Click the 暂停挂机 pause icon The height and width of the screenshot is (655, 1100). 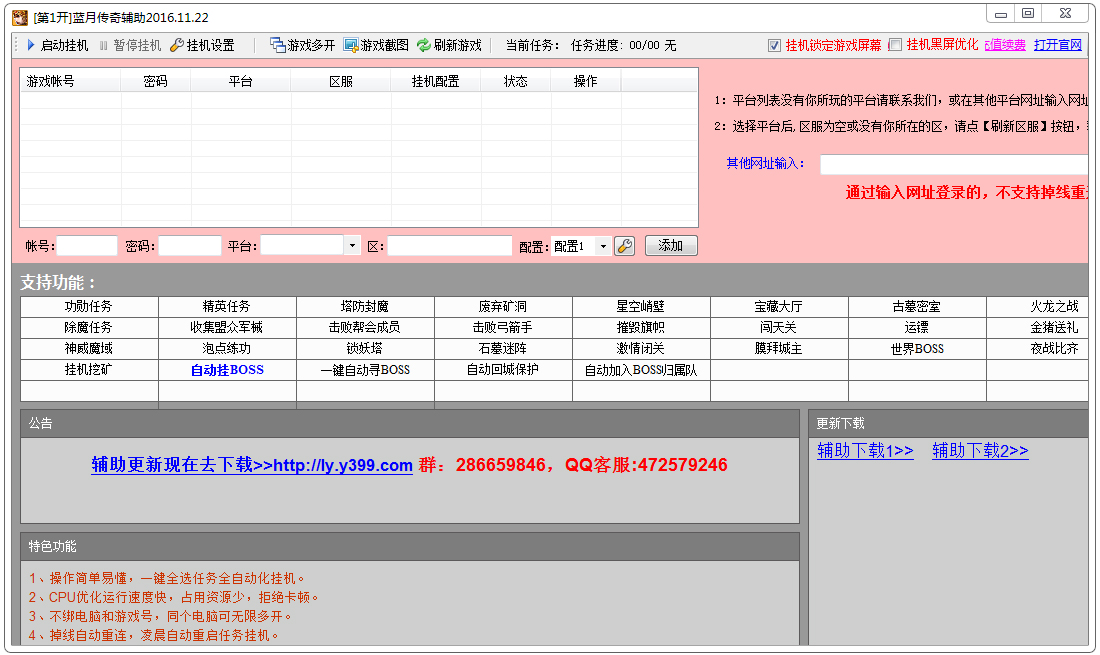click(104, 46)
